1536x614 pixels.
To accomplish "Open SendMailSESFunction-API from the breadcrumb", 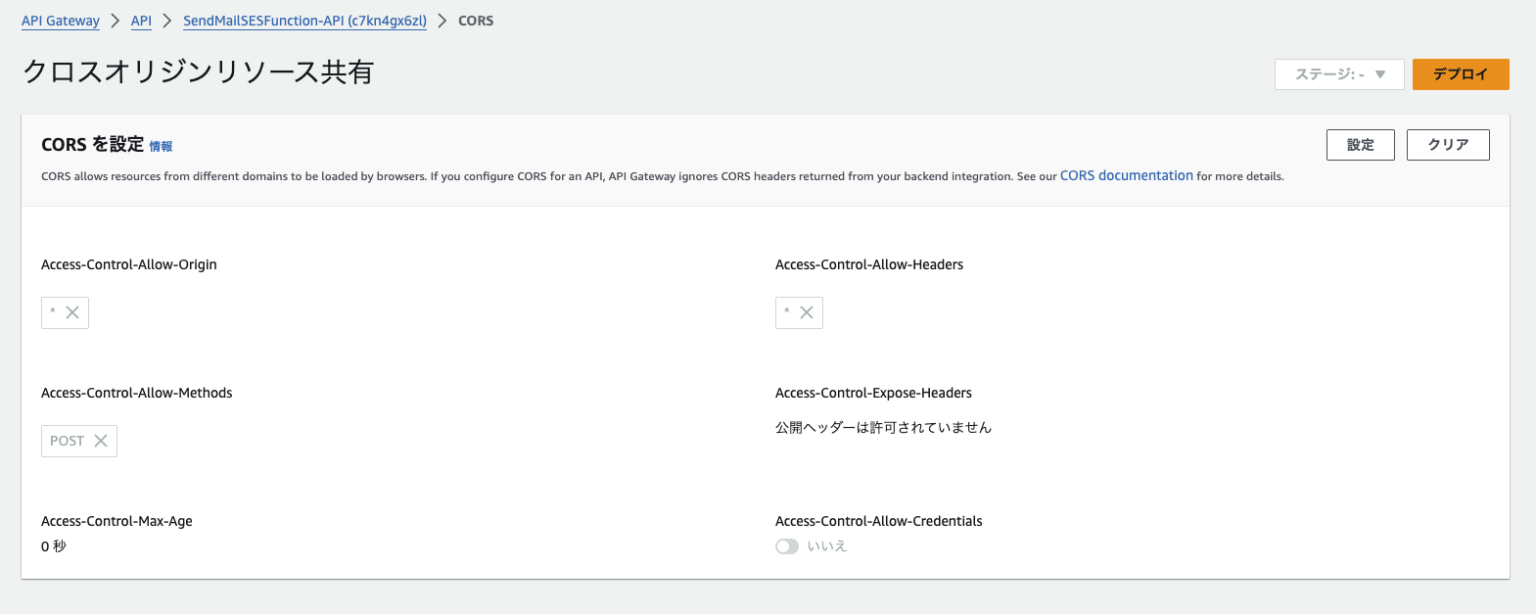I will (x=304, y=20).
